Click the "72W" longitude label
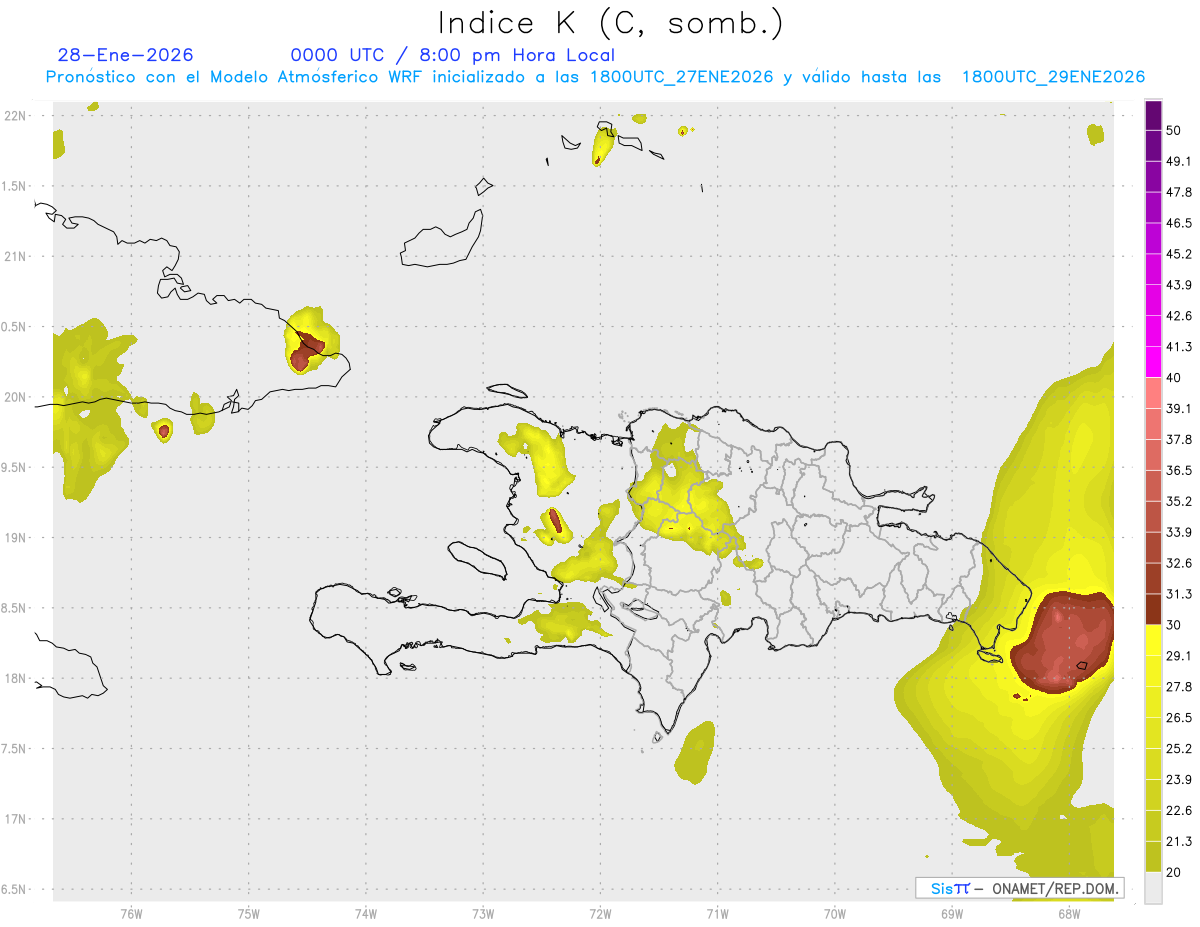The width and height of the screenshot is (1200, 927). pyautogui.click(x=600, y=914)
